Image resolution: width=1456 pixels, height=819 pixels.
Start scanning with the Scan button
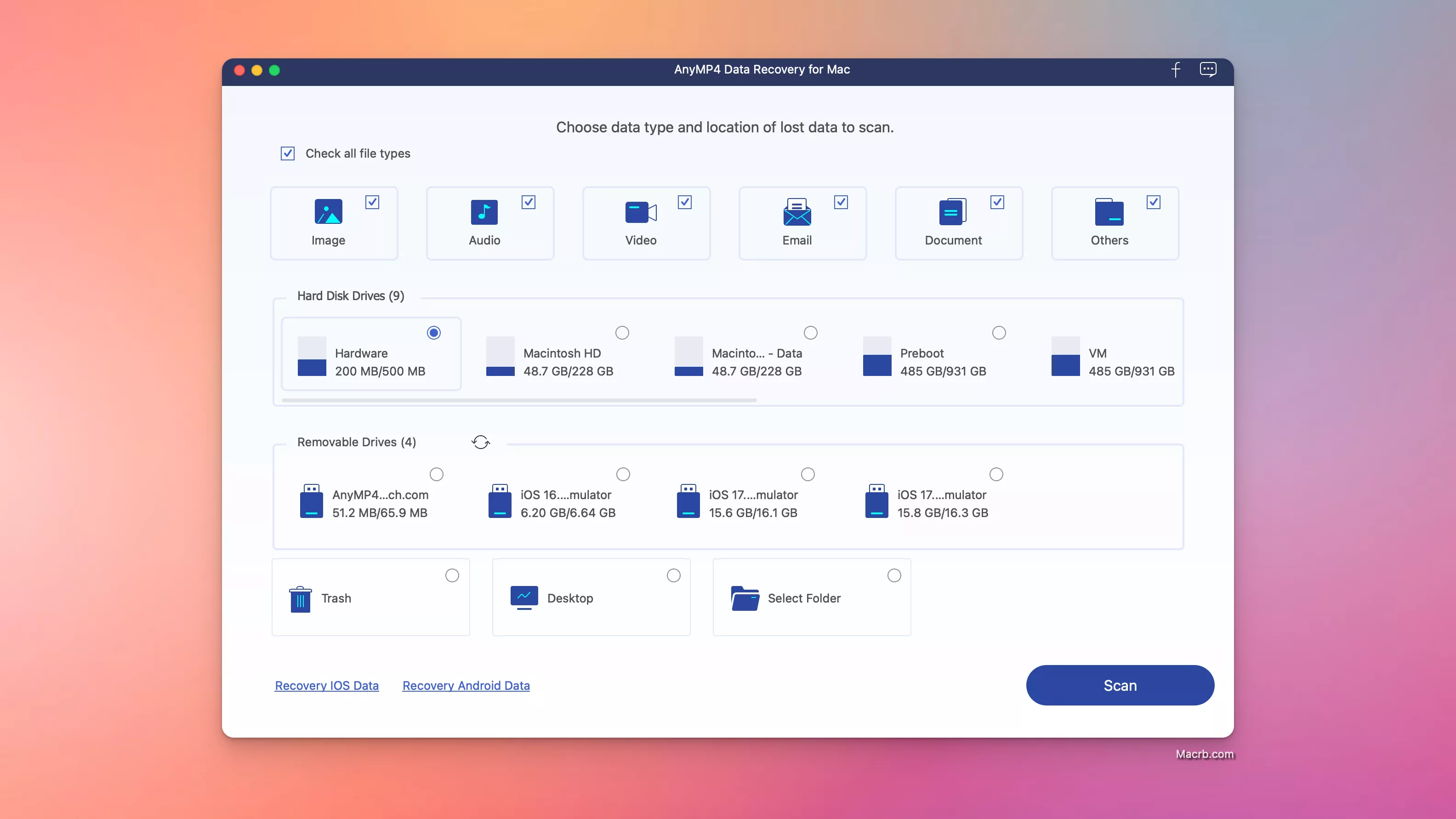point(1120,685)
